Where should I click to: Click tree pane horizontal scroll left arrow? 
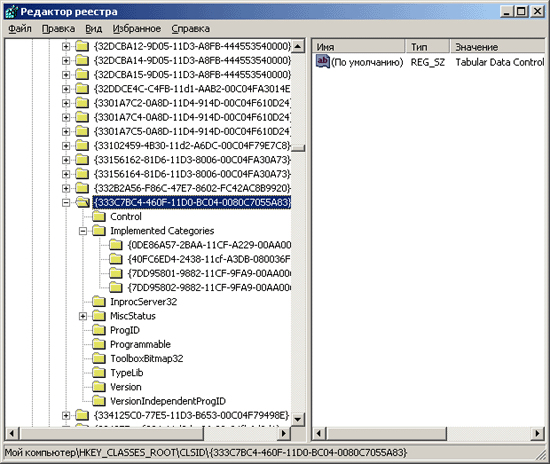(12, 433)
